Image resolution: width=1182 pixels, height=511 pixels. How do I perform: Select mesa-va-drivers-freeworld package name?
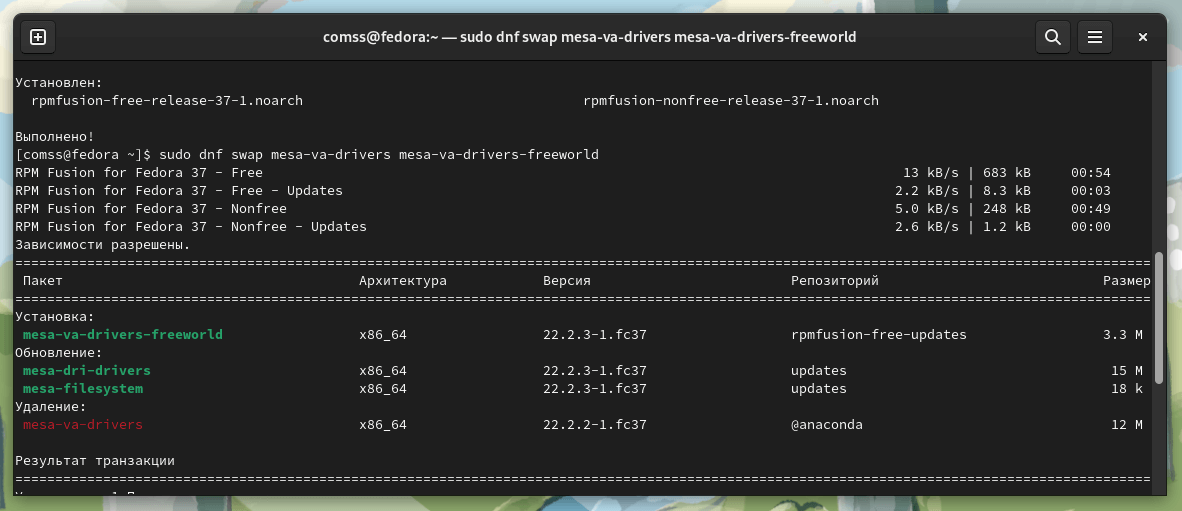click(x=123, y=334)
